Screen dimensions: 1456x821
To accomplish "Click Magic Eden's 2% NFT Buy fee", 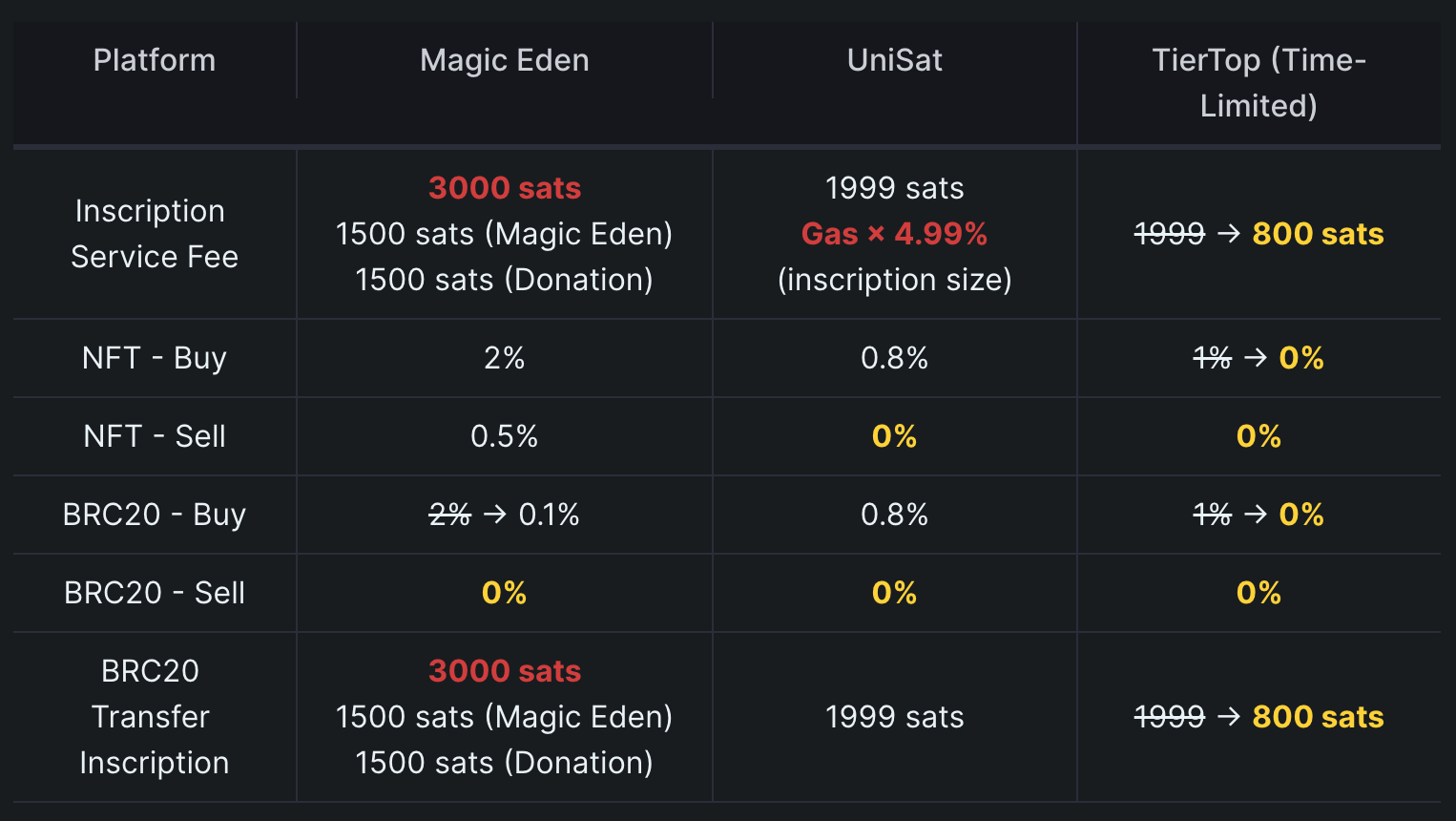I will point(504,358).
